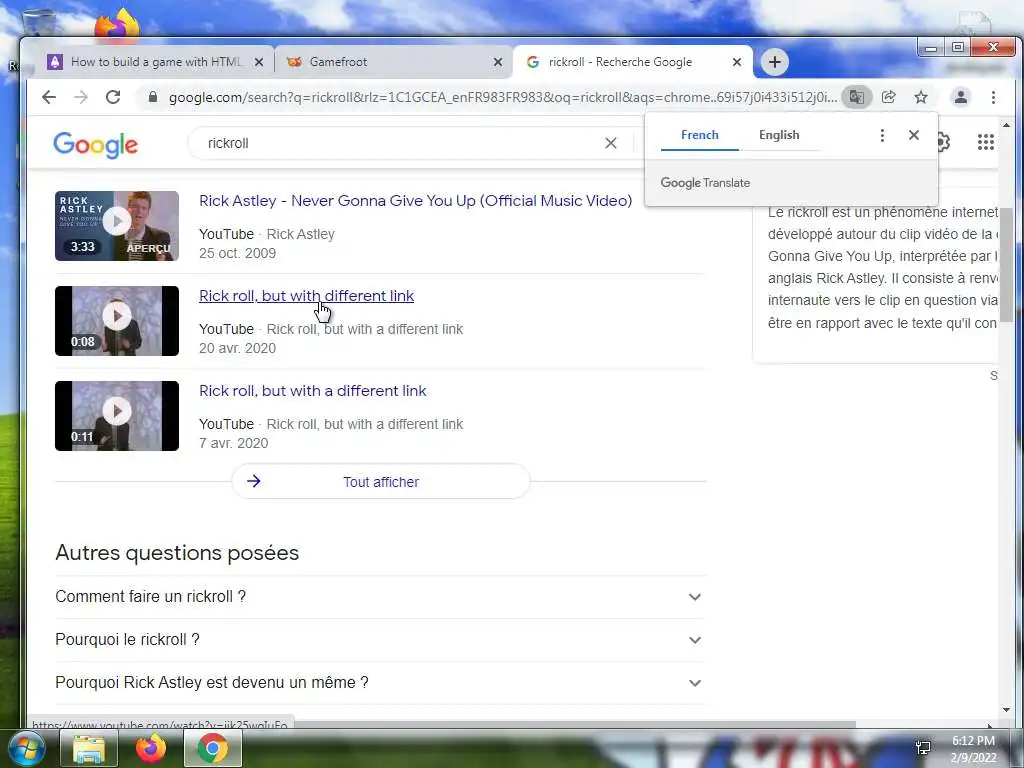
Task: Switch to the Gamefroot tab
Action: point(392,62)
